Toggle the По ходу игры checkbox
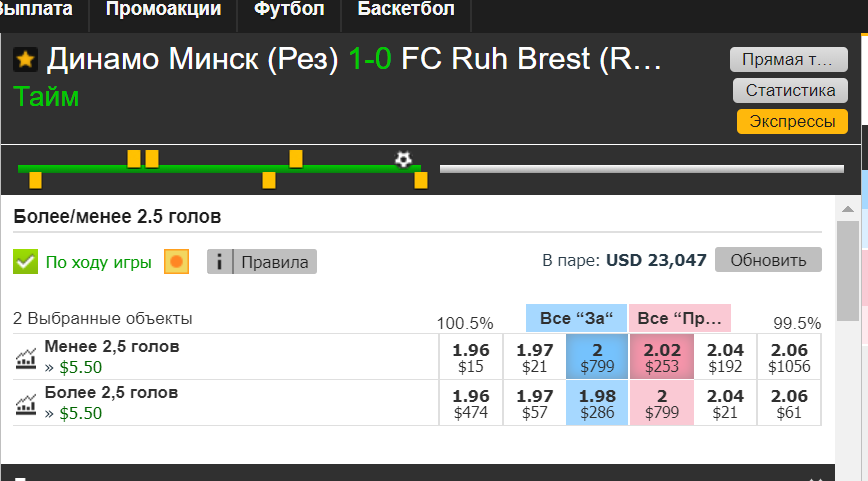Image resolution: width=868 pixels, height=481 pixels. [x=26, y=262]
